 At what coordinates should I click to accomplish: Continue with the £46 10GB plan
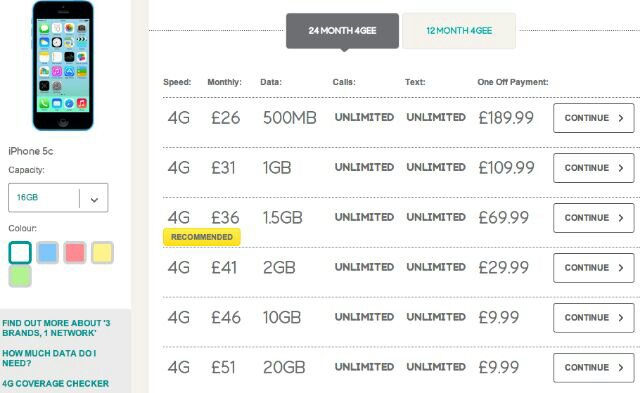tap(593, 318)
